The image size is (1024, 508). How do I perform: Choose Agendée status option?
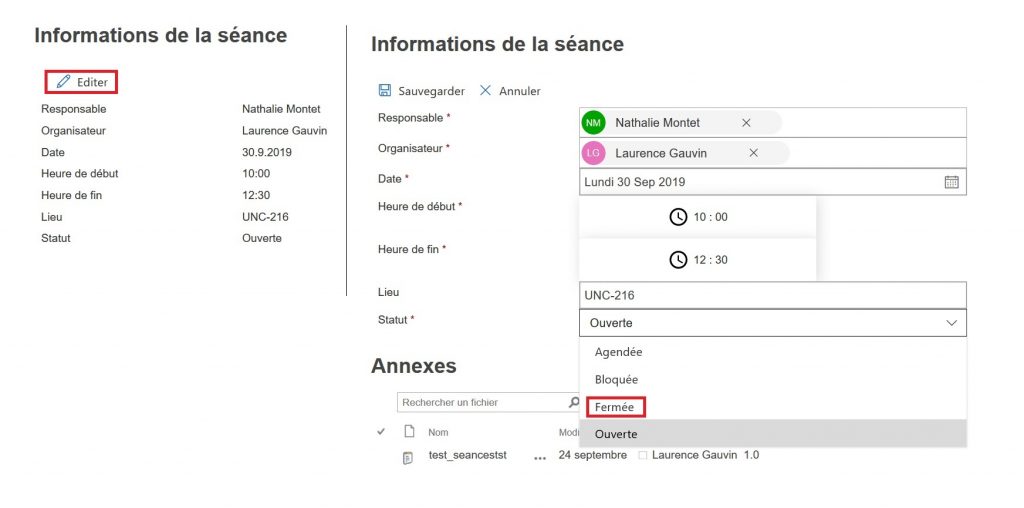tap(618, 352)
